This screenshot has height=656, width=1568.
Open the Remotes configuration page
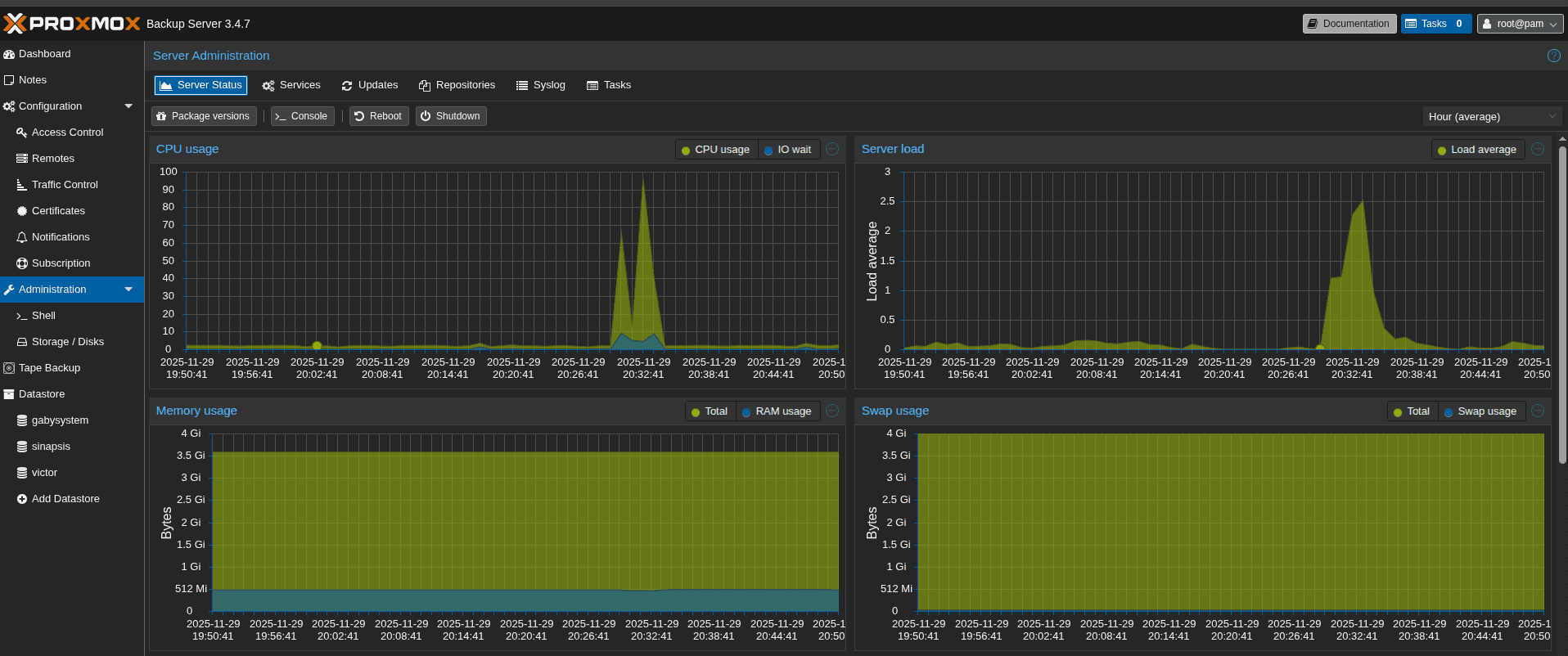click(72, 159)
